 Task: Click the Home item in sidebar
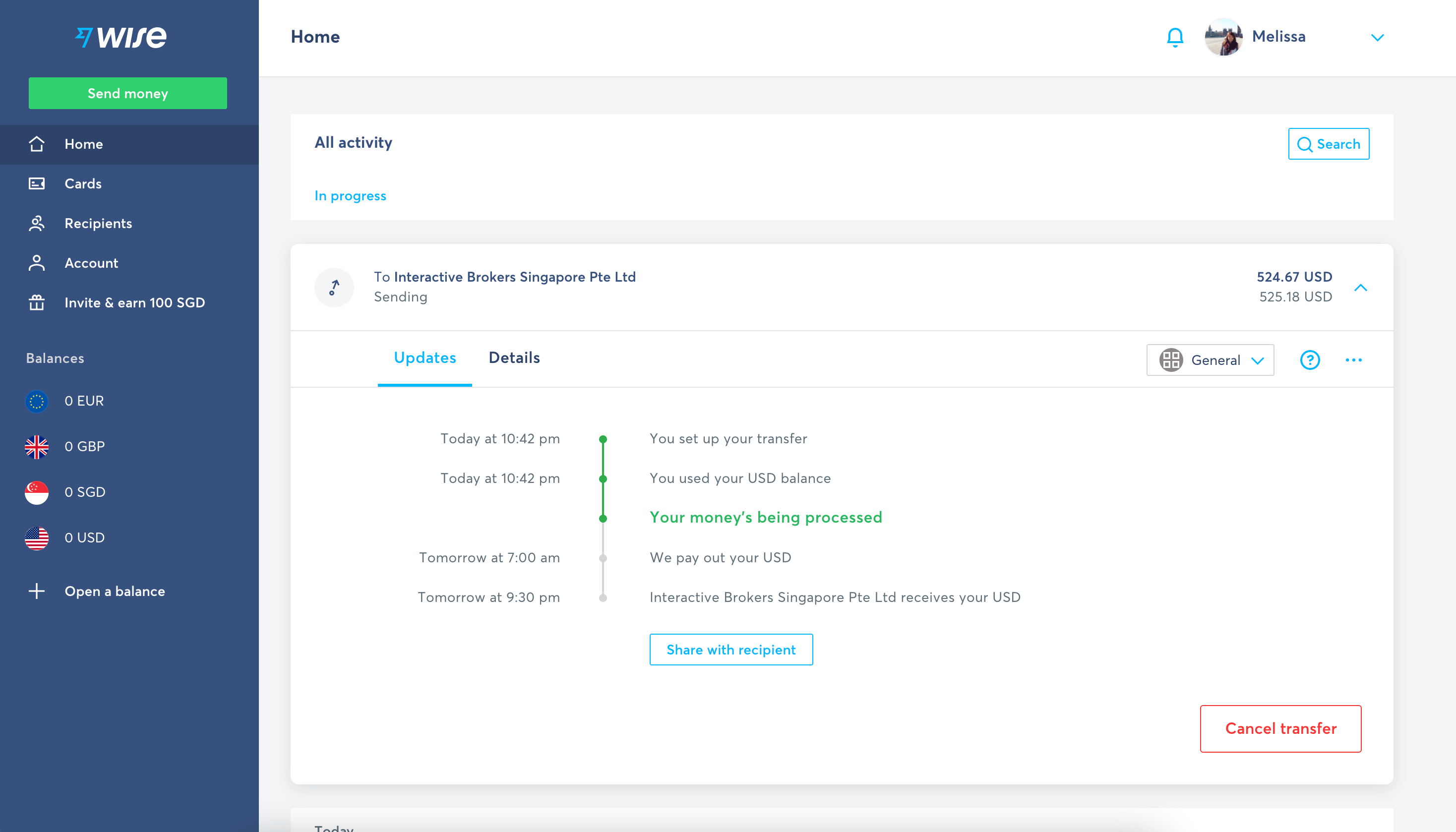point(129,144)
